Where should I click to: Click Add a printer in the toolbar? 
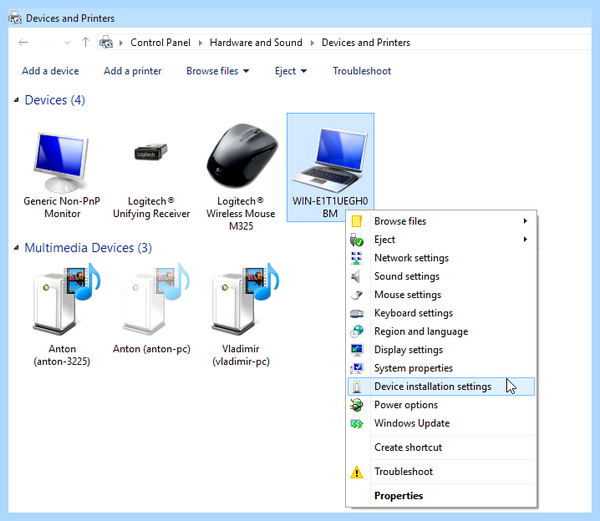pyautogui.click(x=132, y=71)
